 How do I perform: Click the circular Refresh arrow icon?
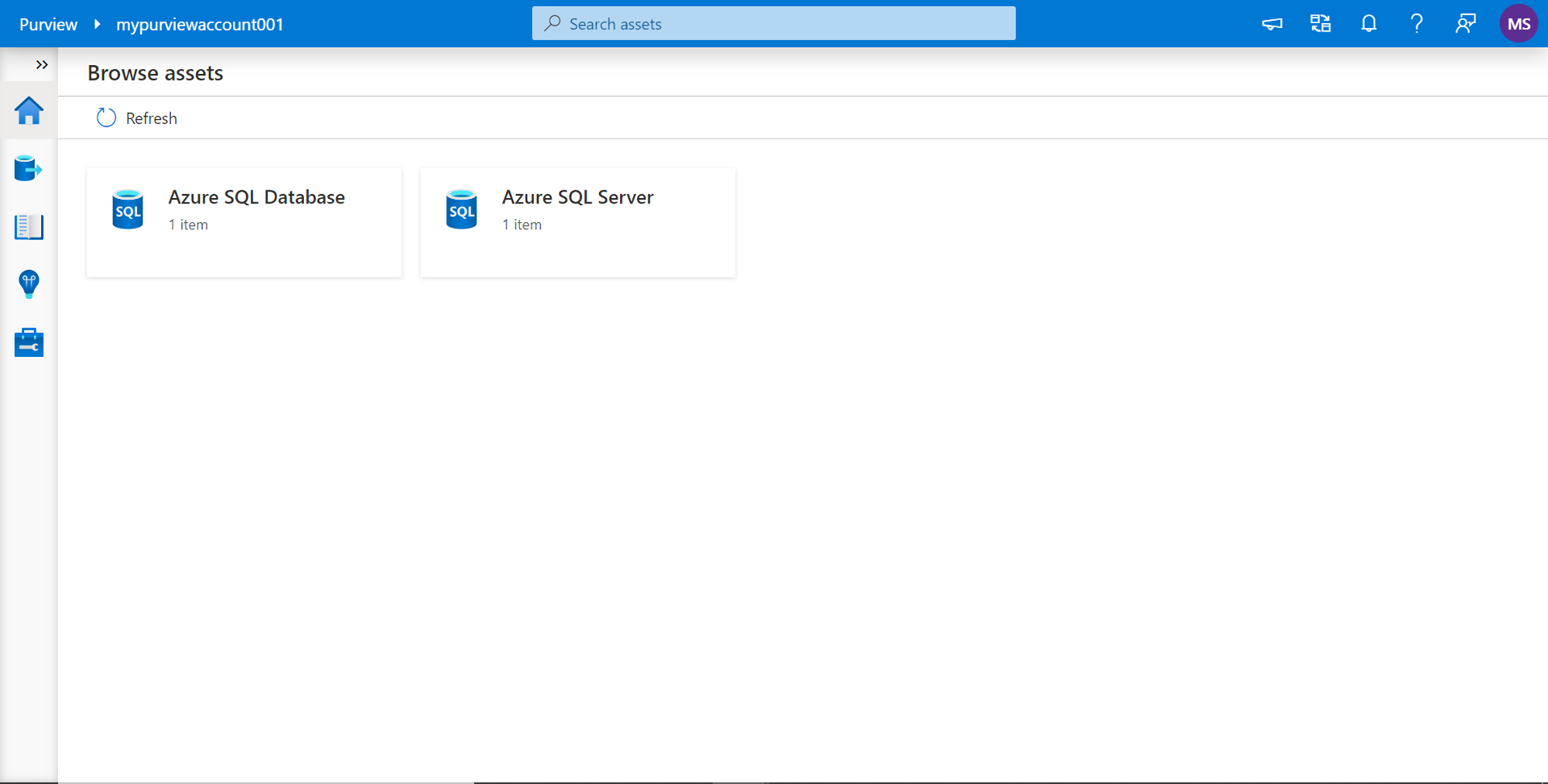(106, 118)
